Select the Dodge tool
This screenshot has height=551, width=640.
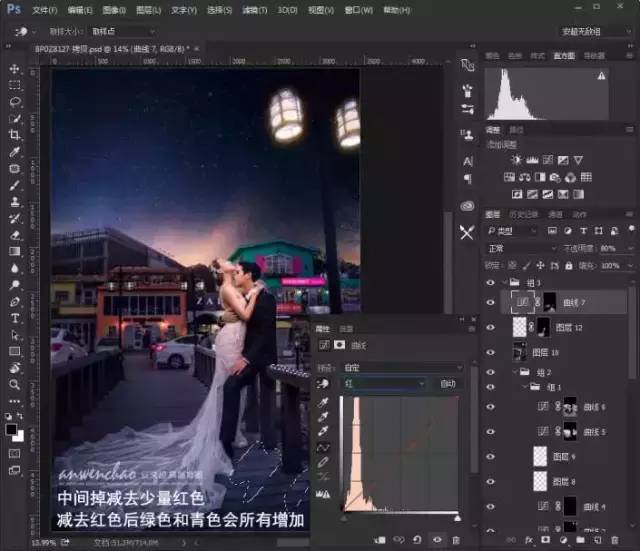(x=15, y=285)
